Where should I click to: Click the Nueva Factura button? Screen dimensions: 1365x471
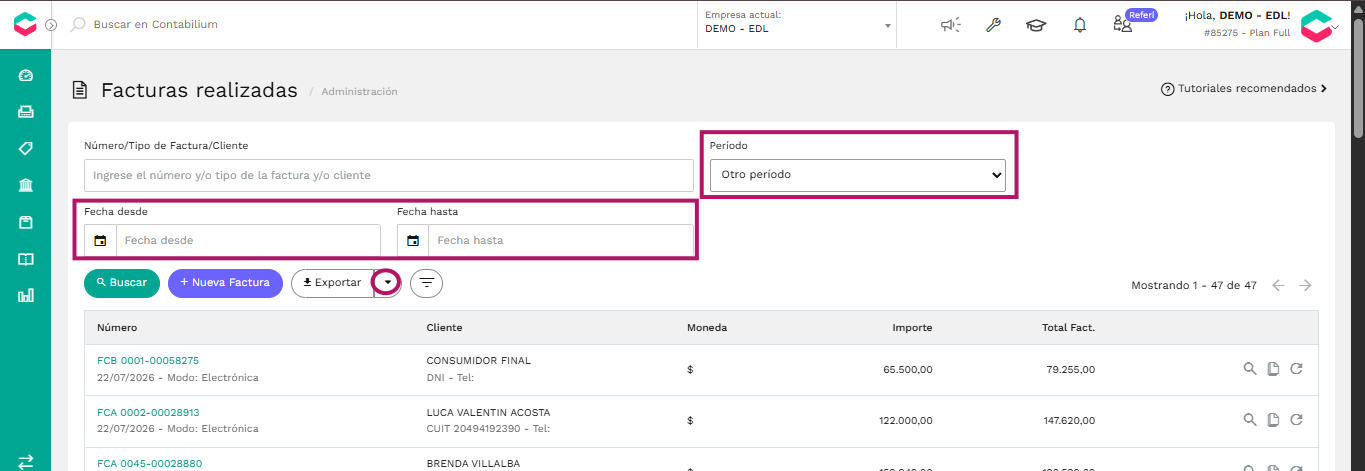coord(225,283)
